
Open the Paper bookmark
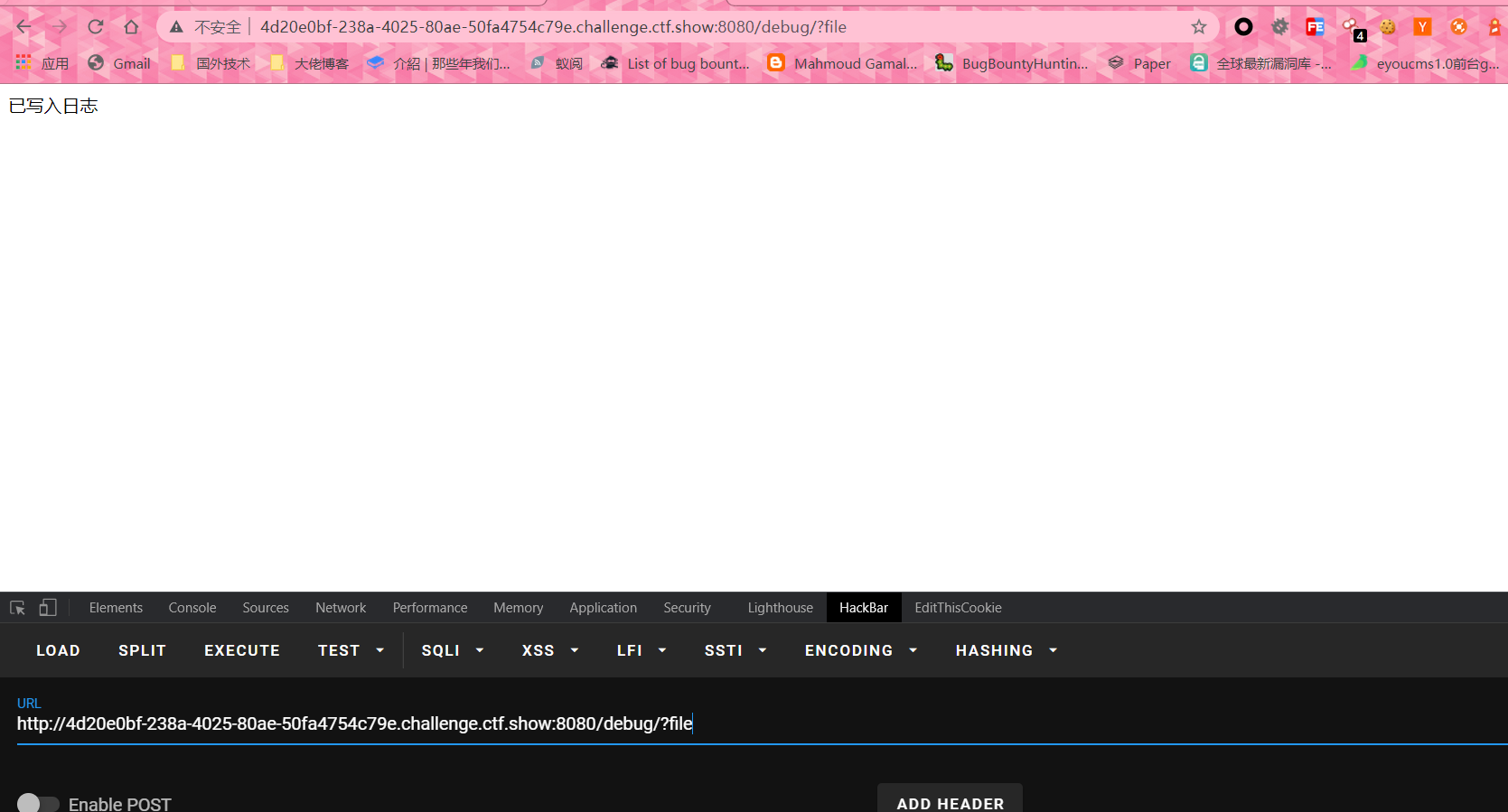click(x=1139, y=63)
